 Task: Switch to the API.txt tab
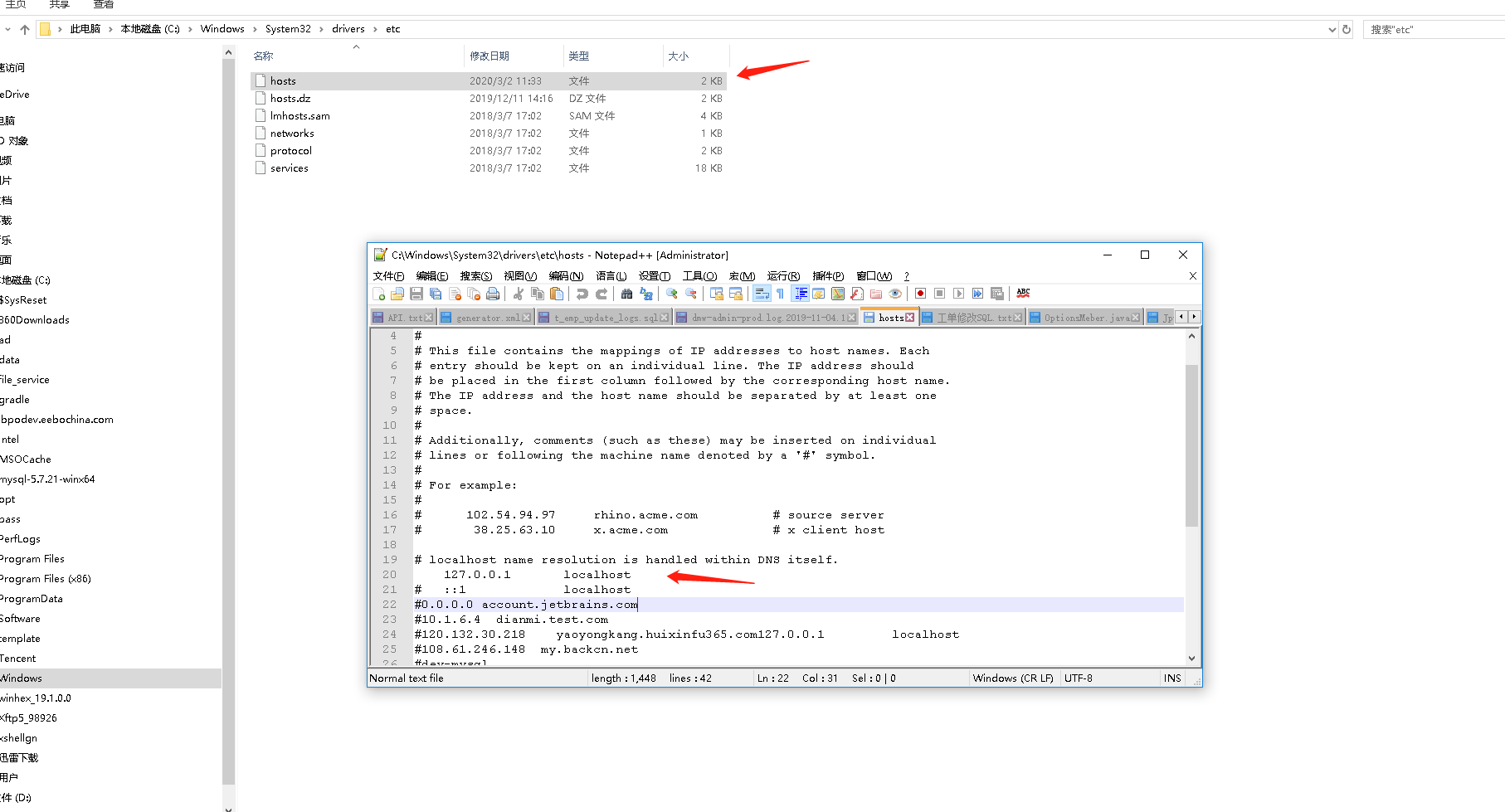tap(404, 318)
